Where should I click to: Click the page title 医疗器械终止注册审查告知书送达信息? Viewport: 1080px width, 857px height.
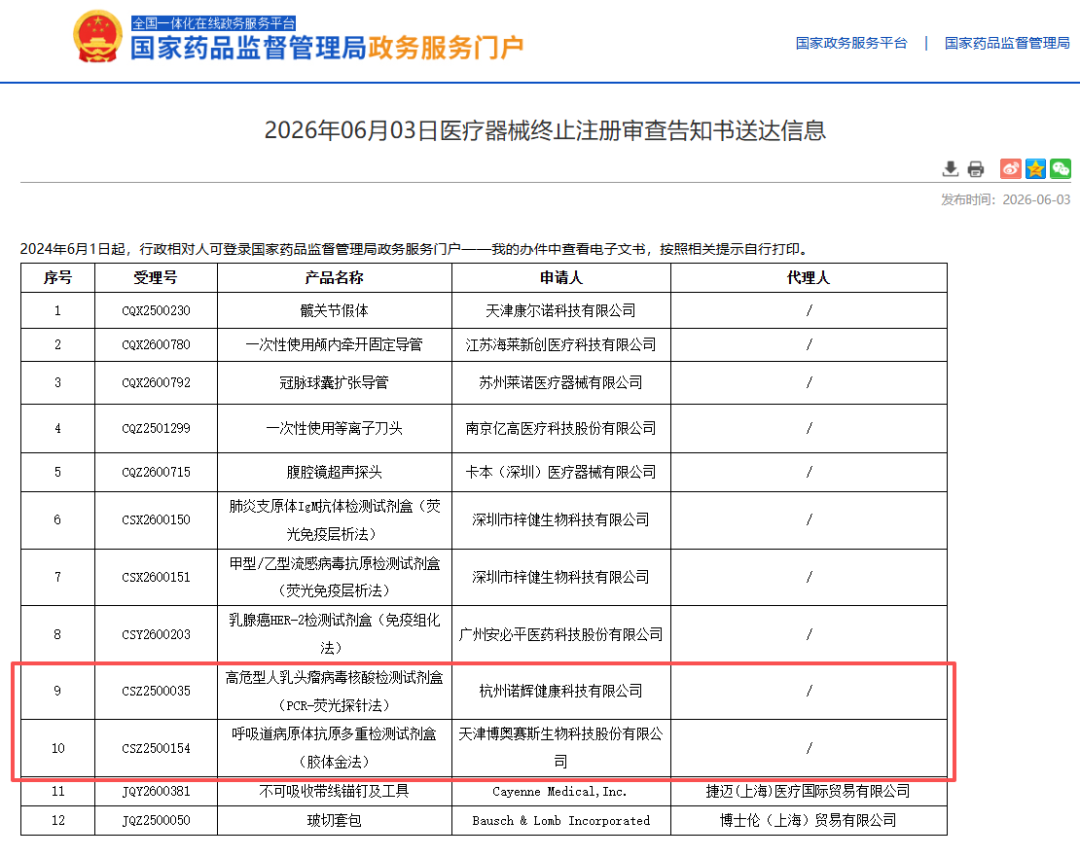pyautogui.click(x=545, y=130)
